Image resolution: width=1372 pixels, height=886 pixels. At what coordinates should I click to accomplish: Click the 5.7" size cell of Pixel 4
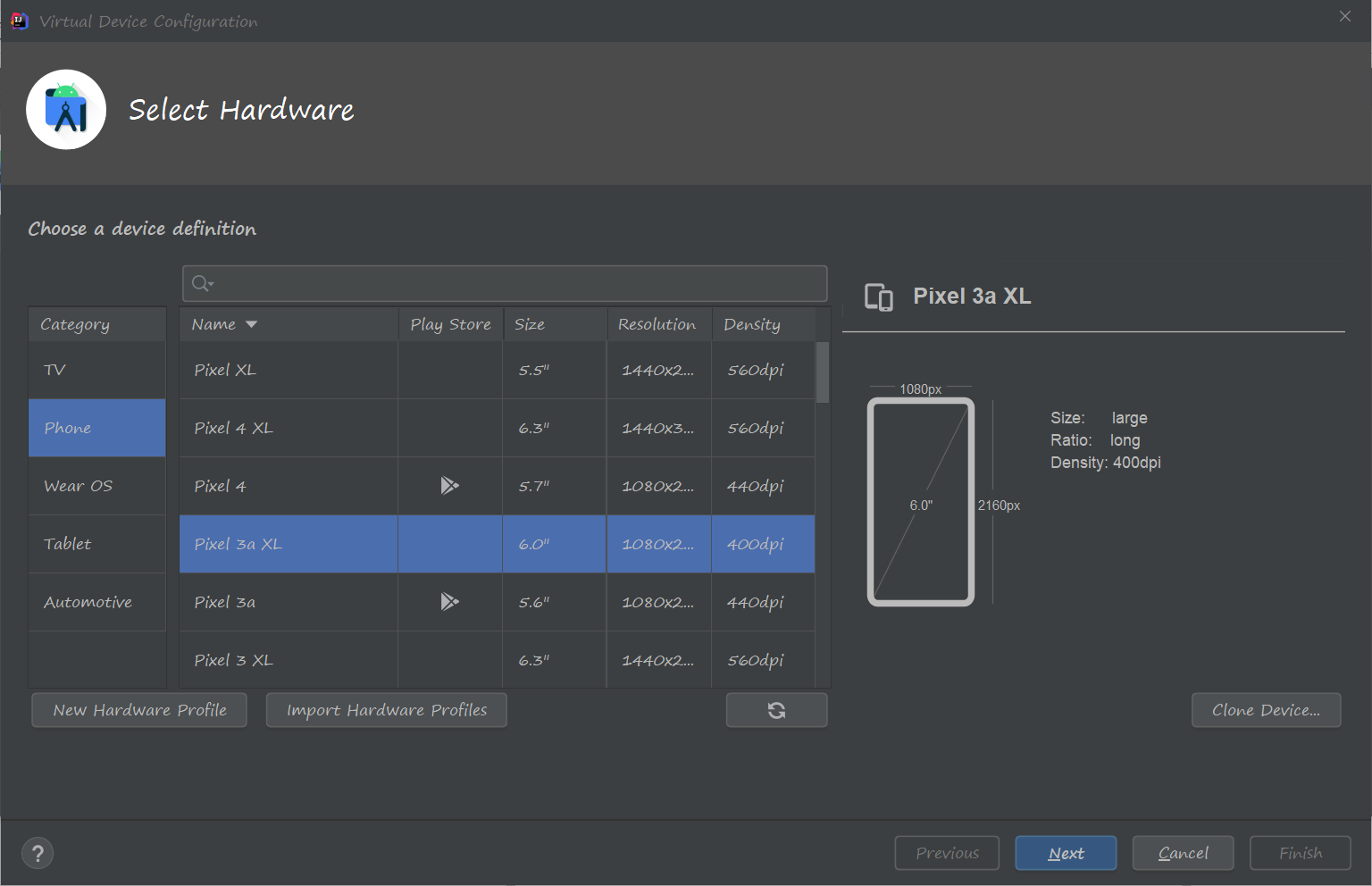pyautogui.click(x=555, y=486)
